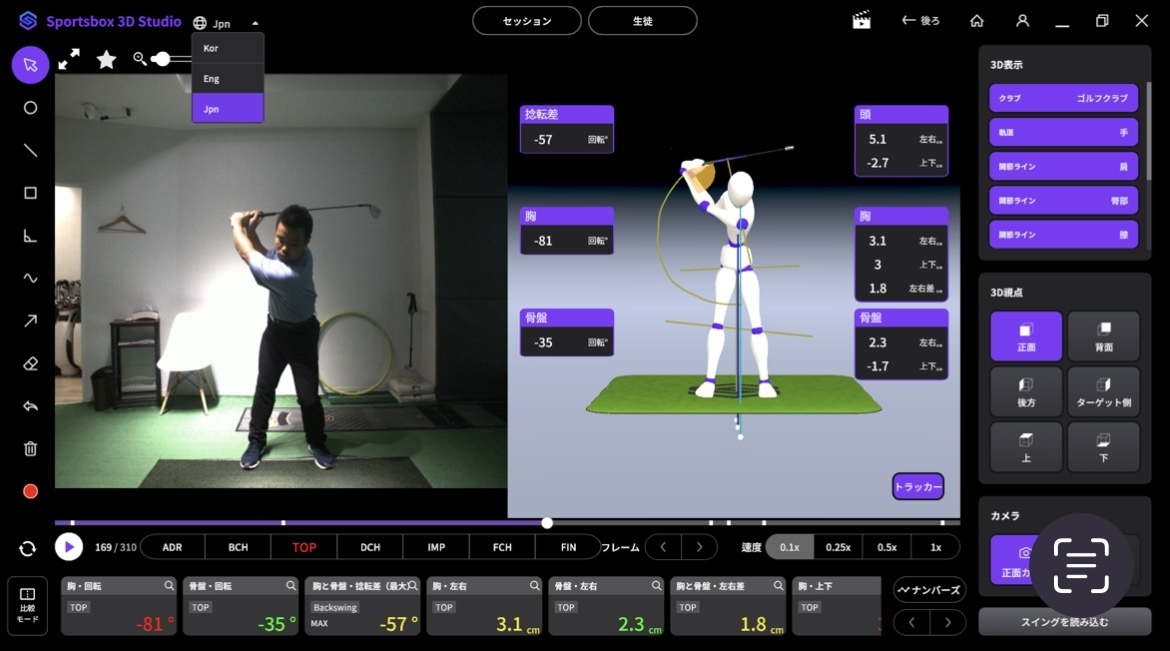Mark swing with the star favorite icon

pyautogui.click(x=106, y=60)
